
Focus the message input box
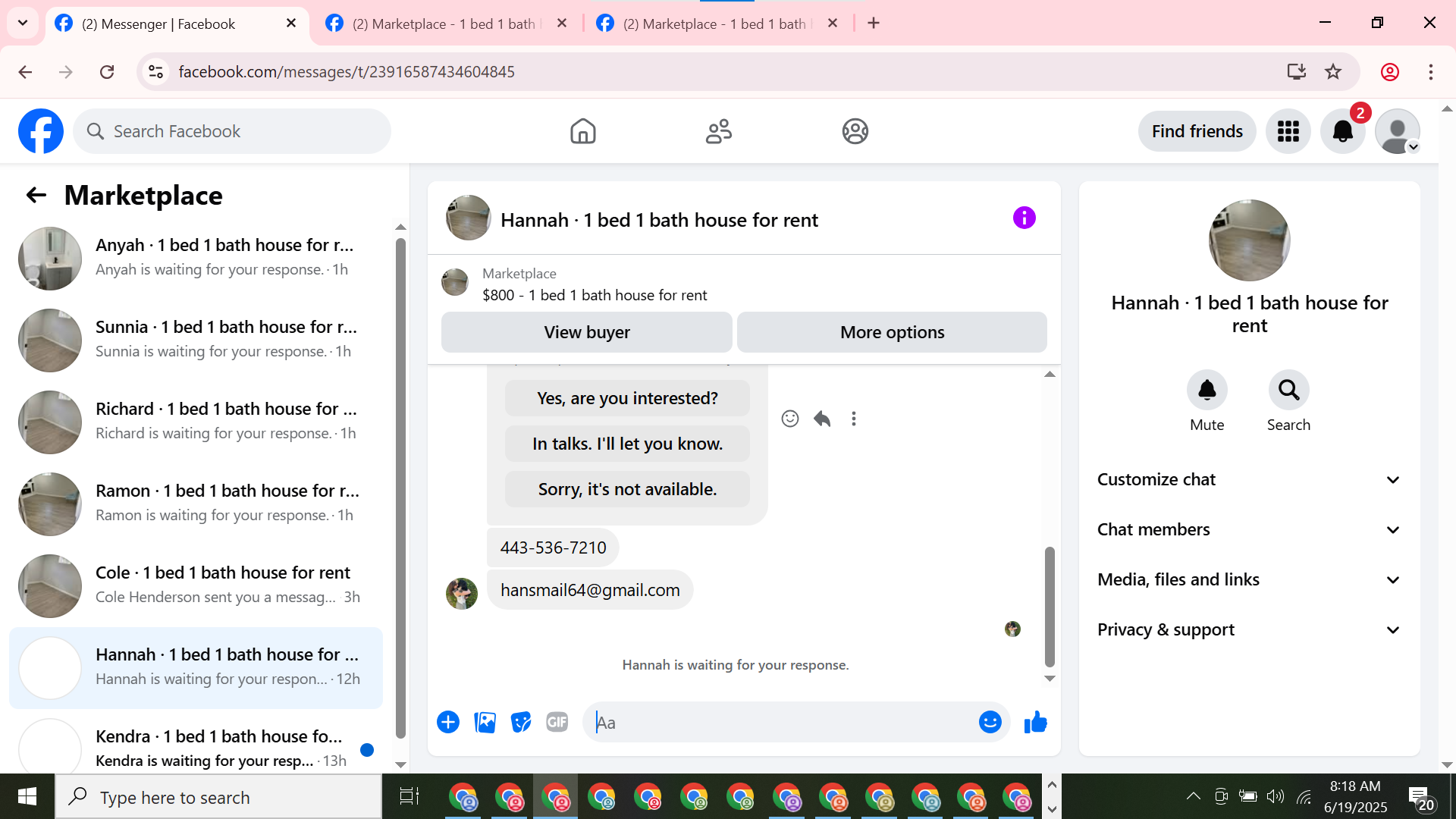[781, 722]
